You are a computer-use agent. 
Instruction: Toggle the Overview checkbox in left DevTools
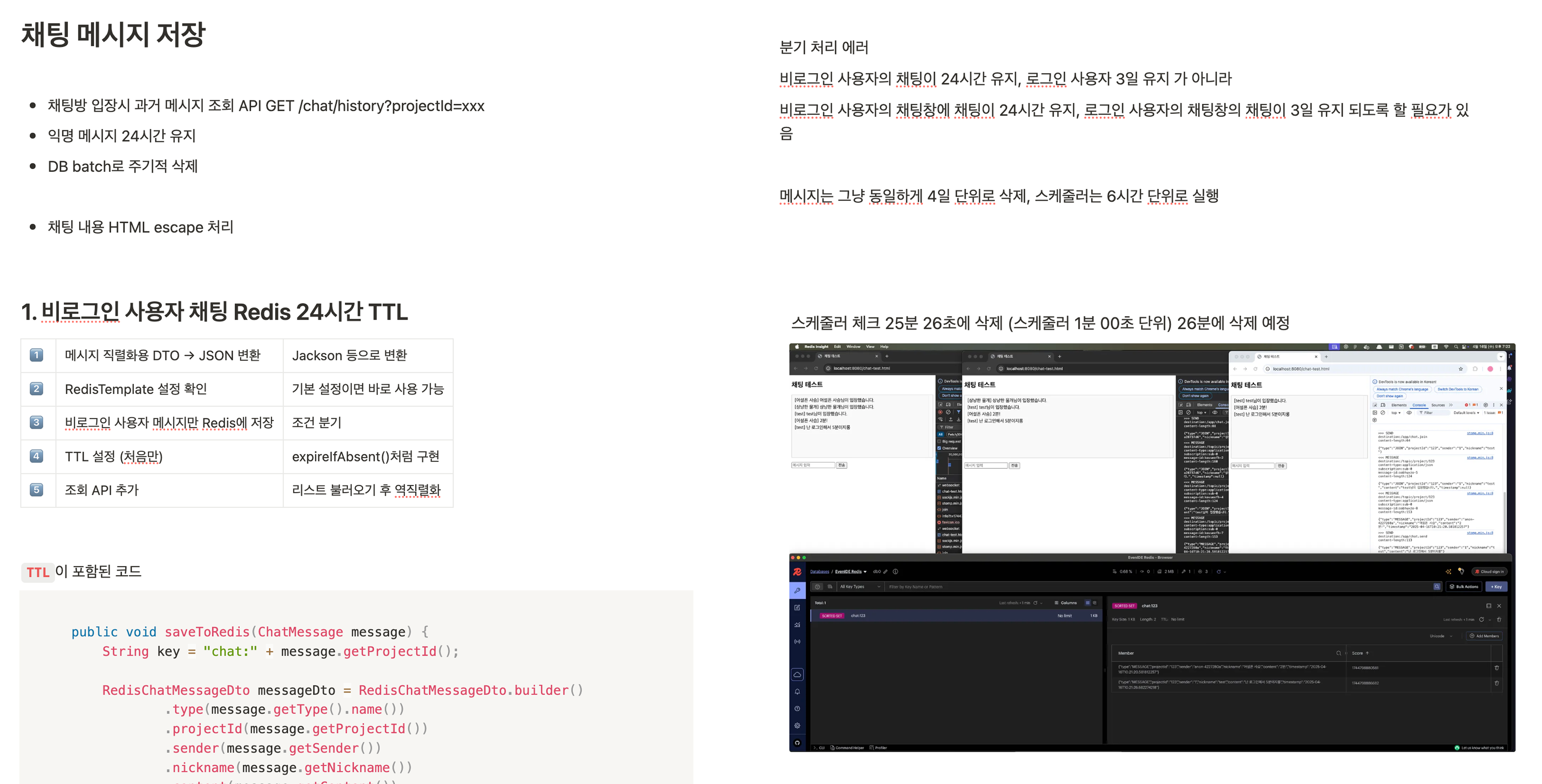[939, 448]
